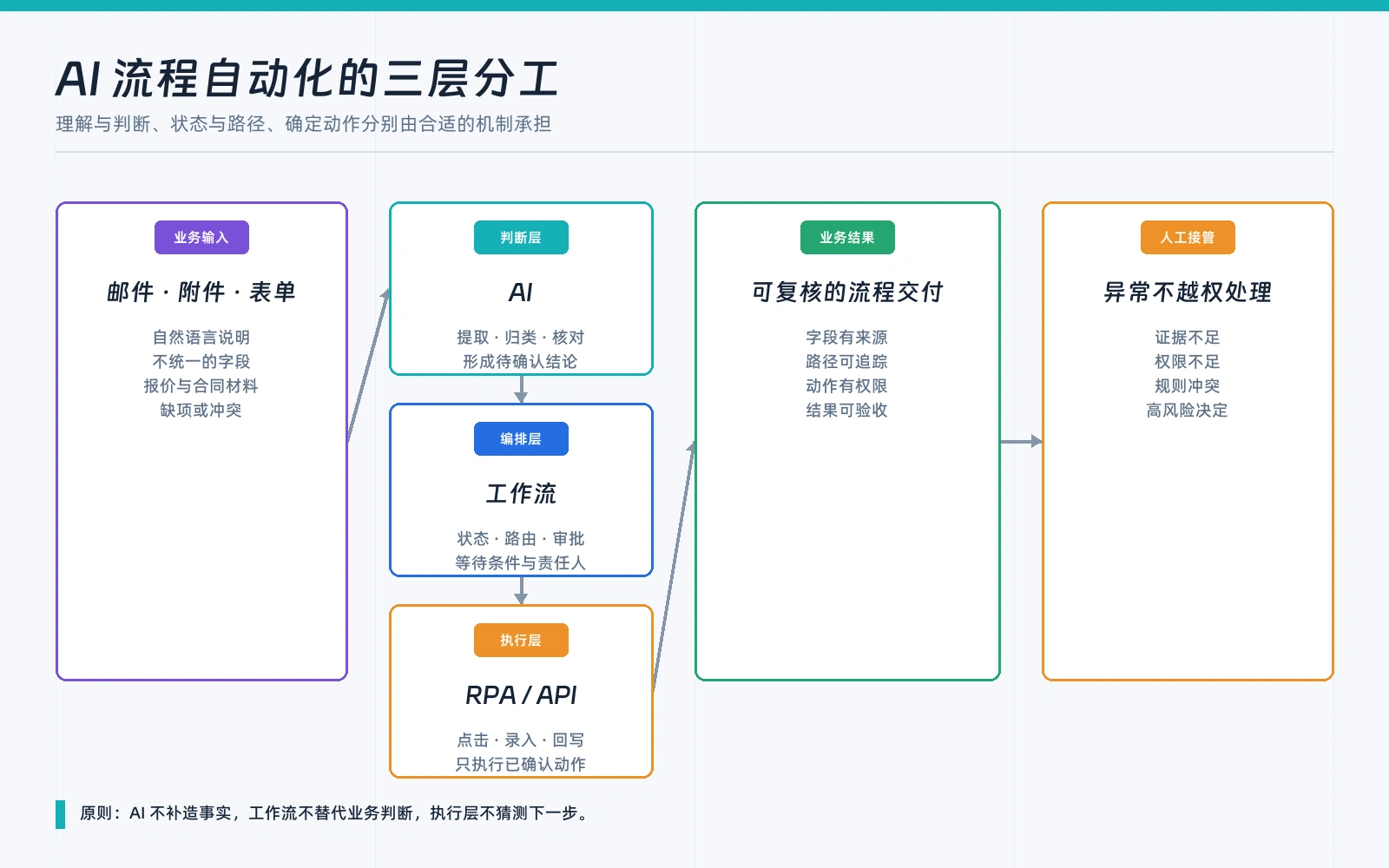Click the text 规则冲突

coord(1188,385)
